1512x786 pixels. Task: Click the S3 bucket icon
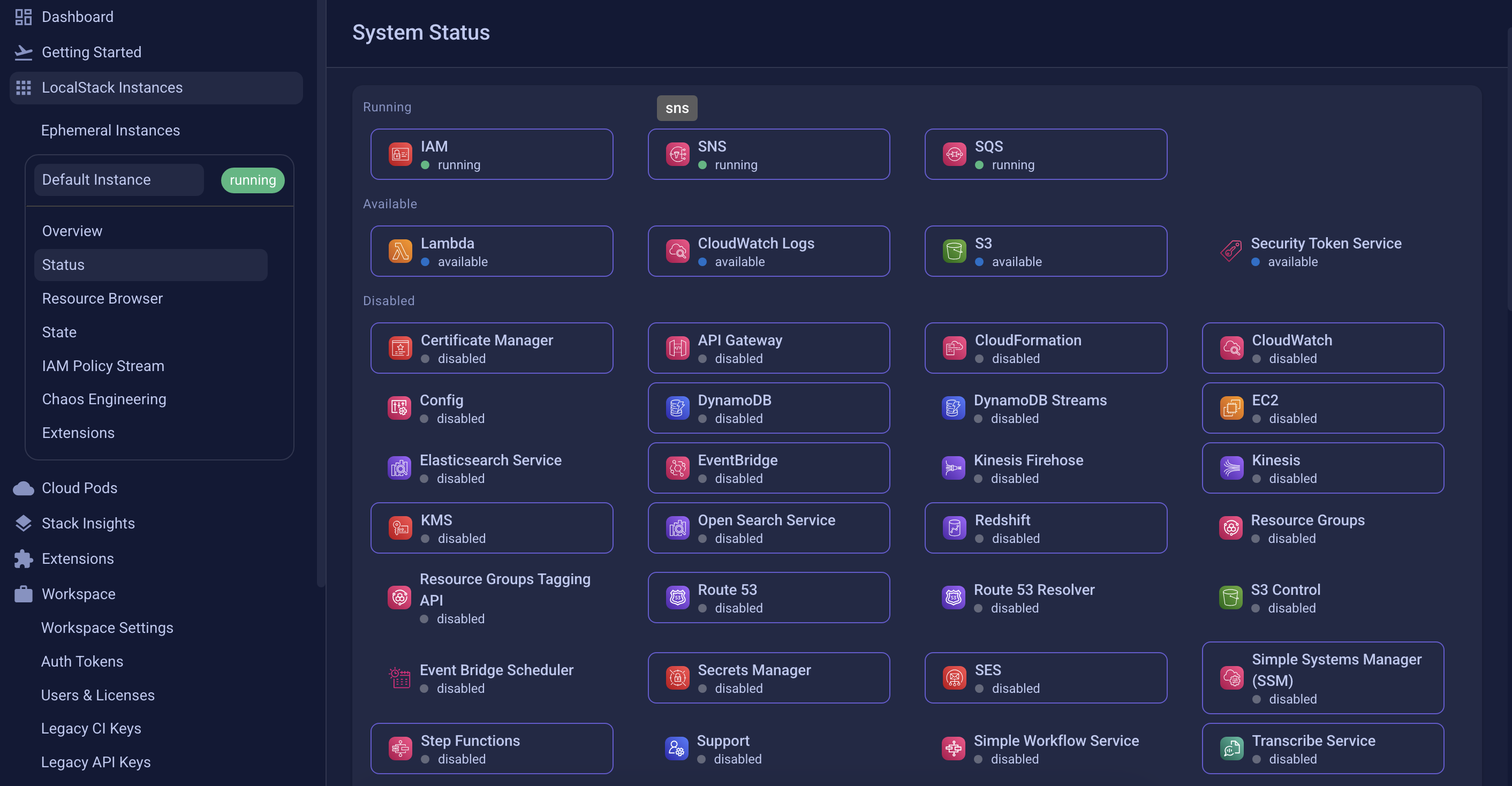[x=954, y=251]
